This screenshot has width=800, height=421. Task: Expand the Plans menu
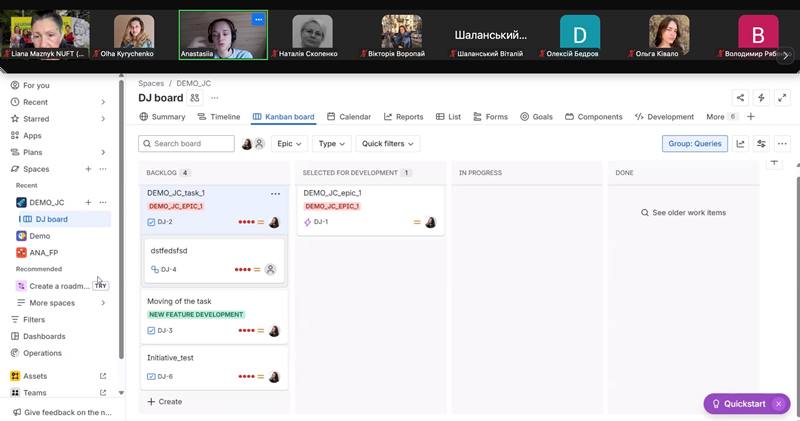tap(103, 152)
